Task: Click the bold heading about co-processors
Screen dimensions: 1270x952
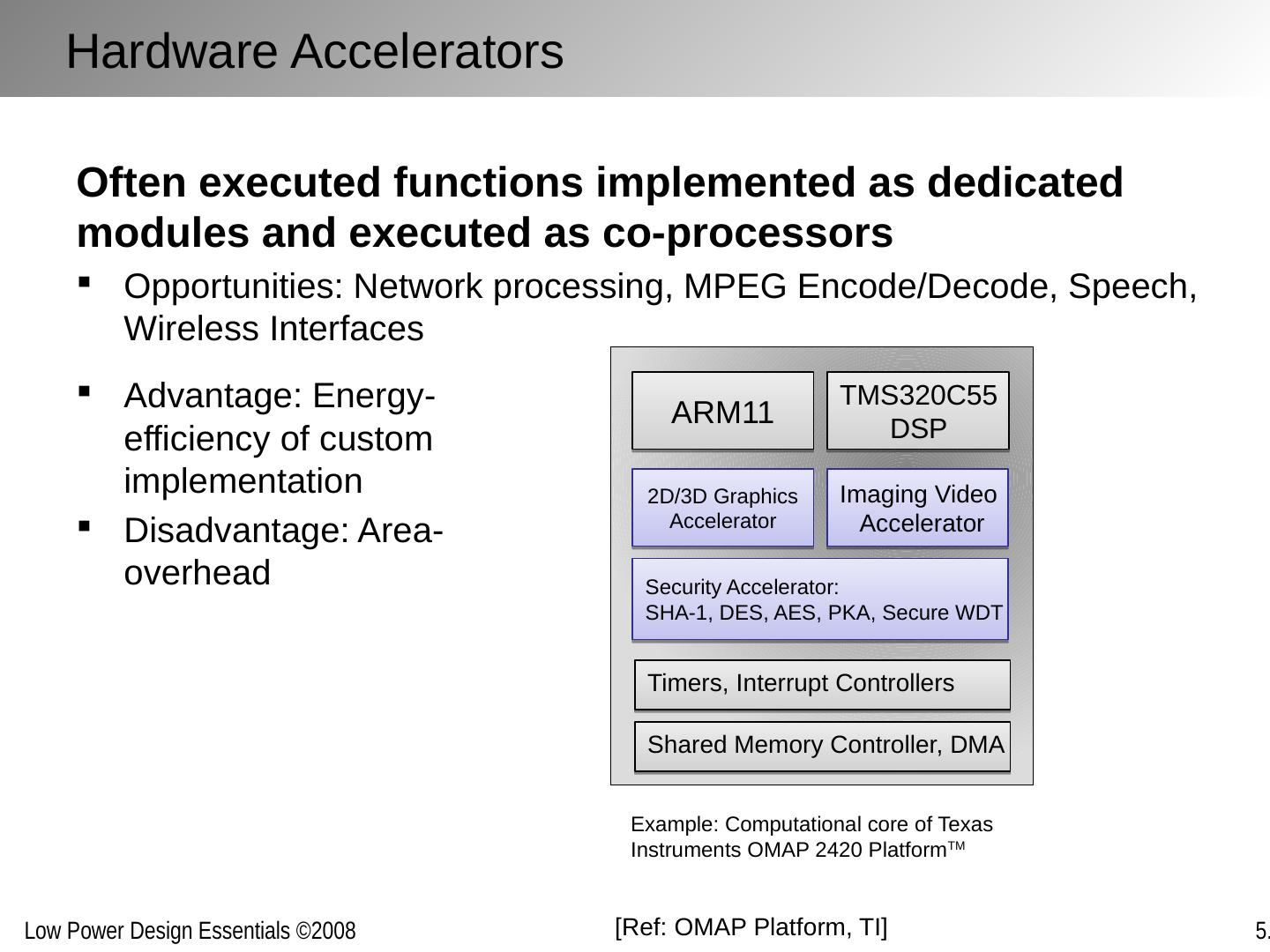Action: click(600, 207)
